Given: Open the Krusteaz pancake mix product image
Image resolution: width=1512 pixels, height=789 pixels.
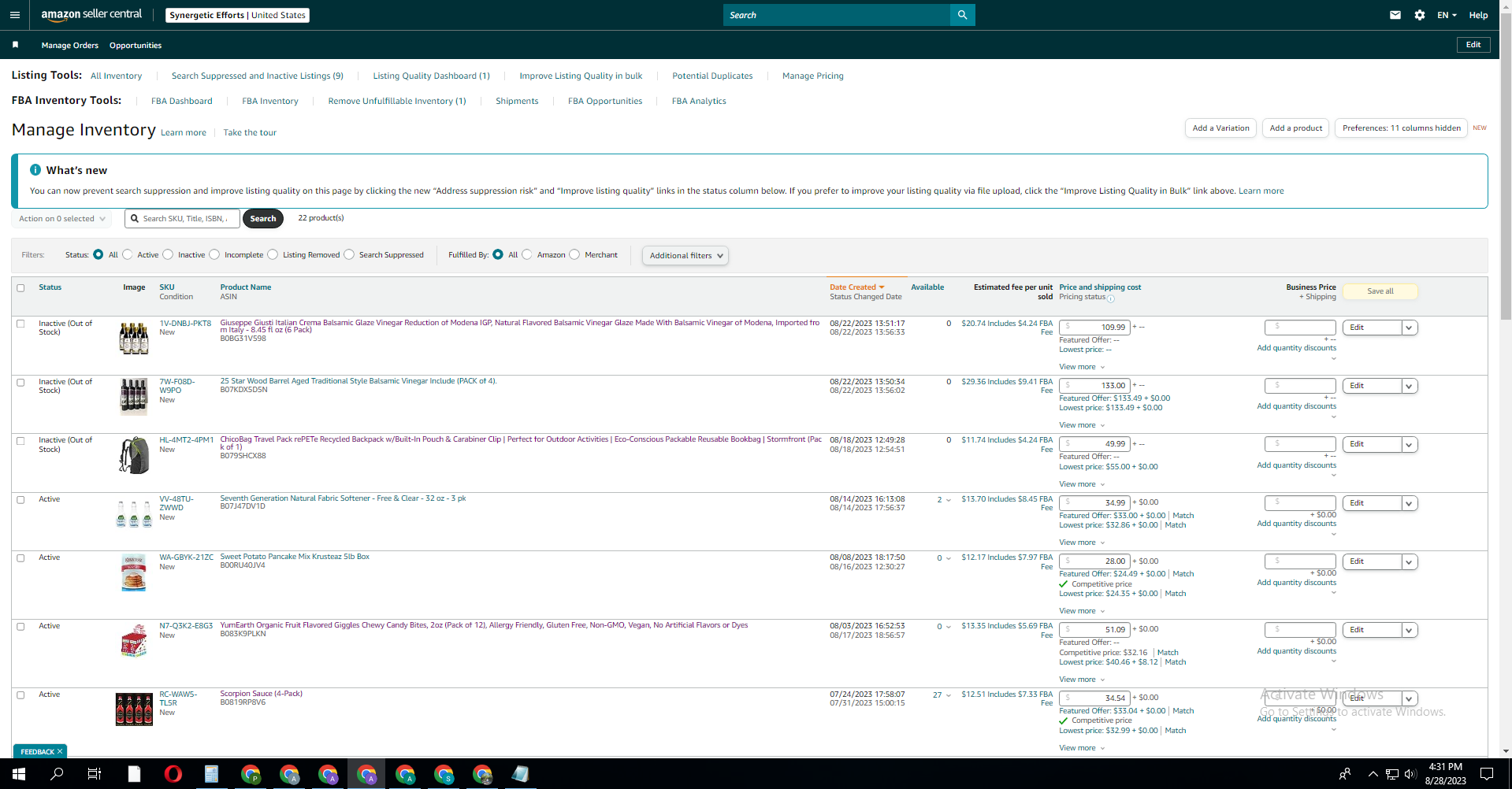Looking at the screenshot, I should [x=134, y=572].
